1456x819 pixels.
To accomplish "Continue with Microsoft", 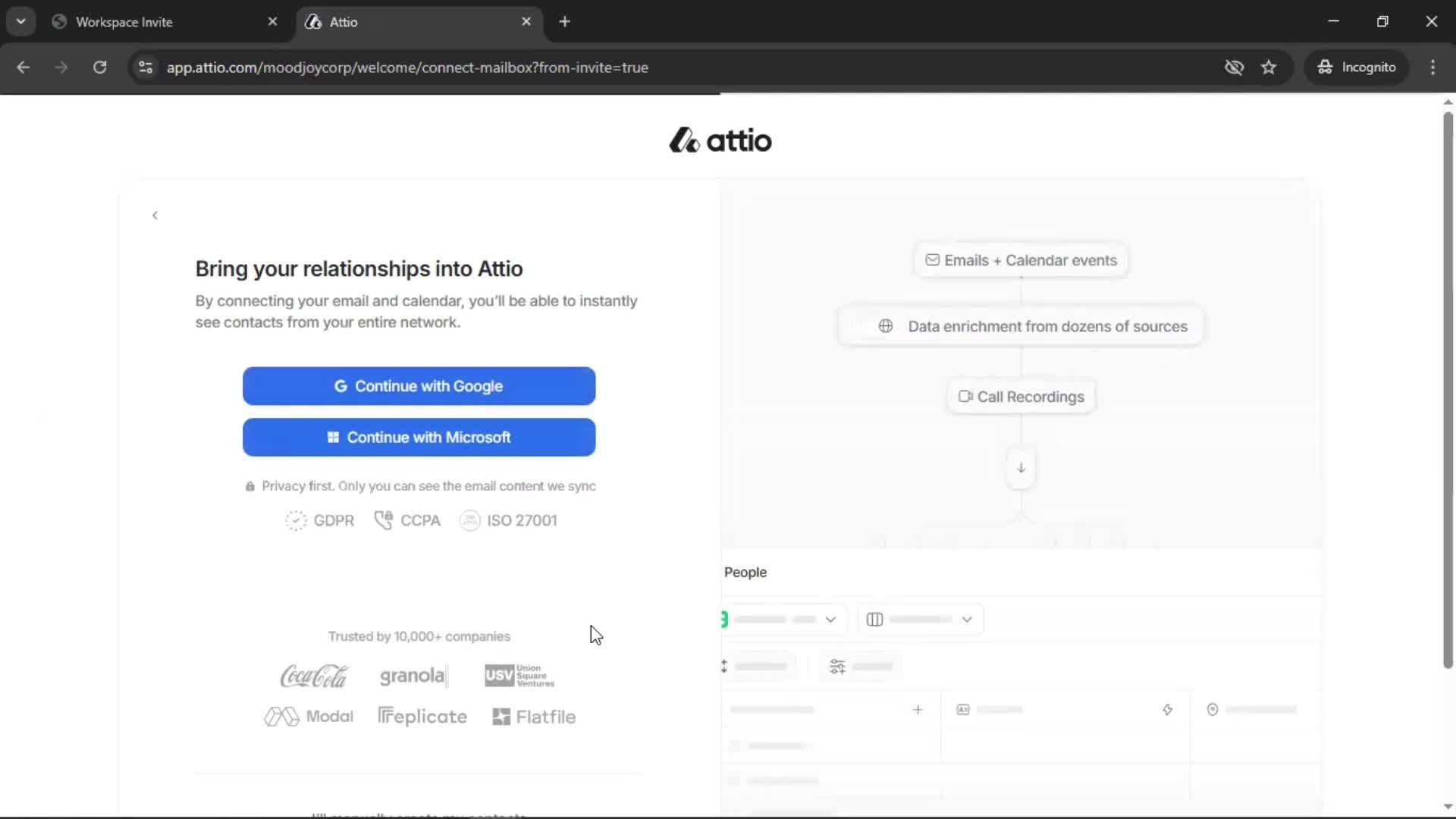I will (x=419, y=438).
